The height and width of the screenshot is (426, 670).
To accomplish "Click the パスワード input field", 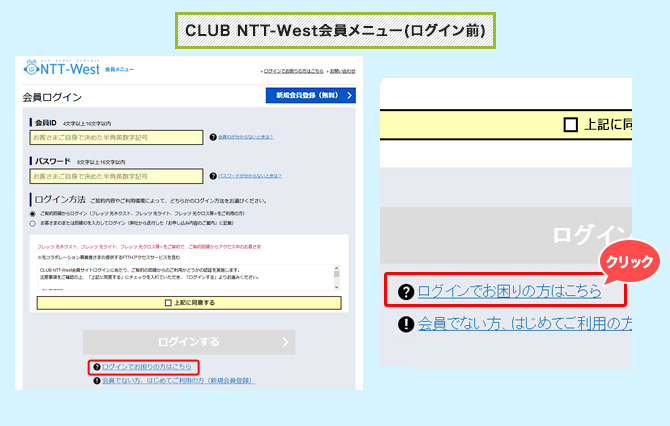I will pyautogui.click(x=116, y=176).
